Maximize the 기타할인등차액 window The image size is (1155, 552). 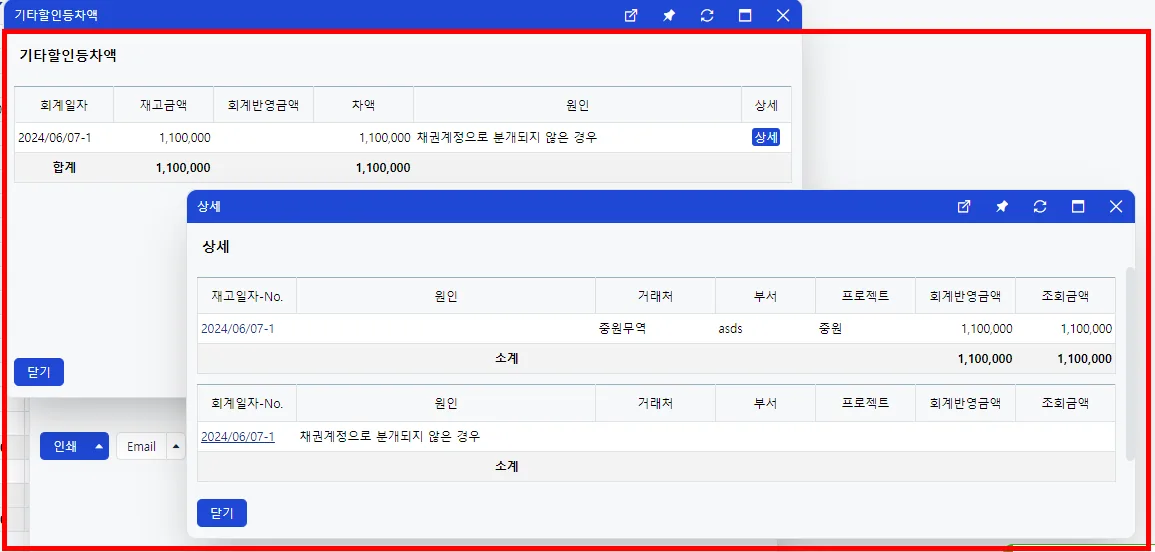745,15
